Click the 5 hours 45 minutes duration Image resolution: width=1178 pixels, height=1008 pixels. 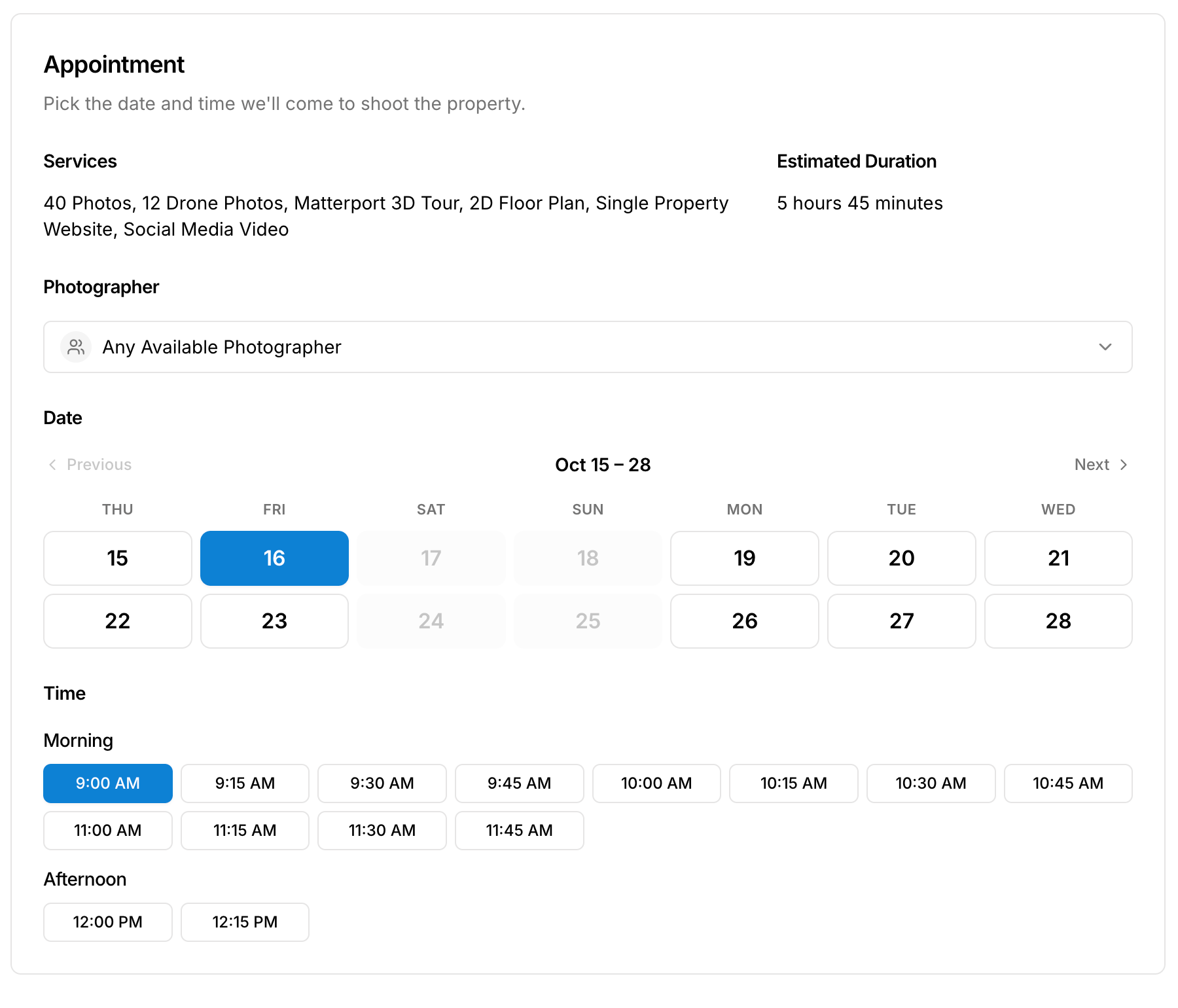860,203
